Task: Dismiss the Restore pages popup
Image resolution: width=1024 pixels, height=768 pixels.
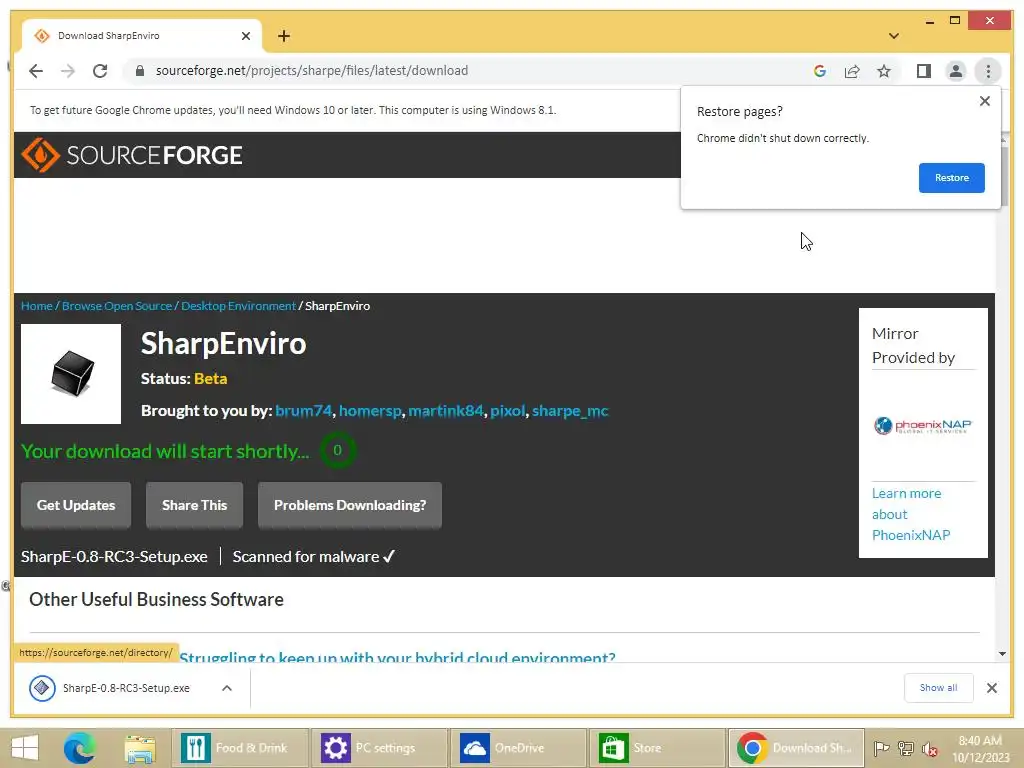Action: pyautogui.click(x=985, y=101)
